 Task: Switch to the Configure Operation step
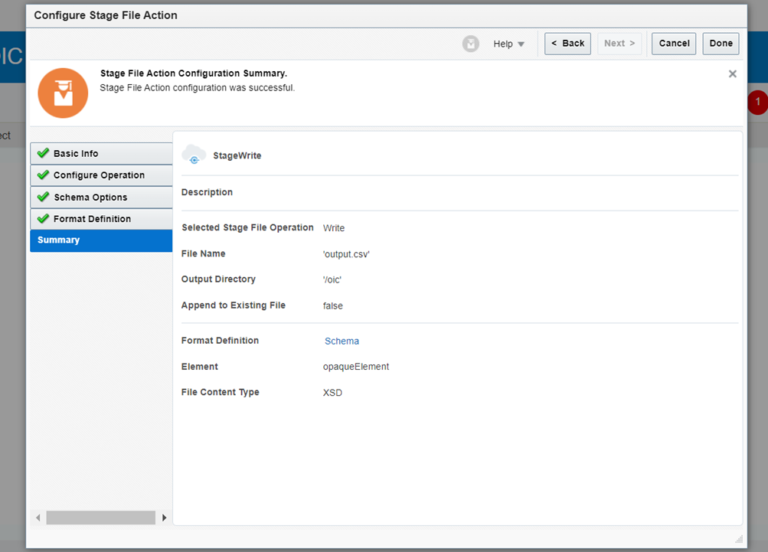pos(99,175)
